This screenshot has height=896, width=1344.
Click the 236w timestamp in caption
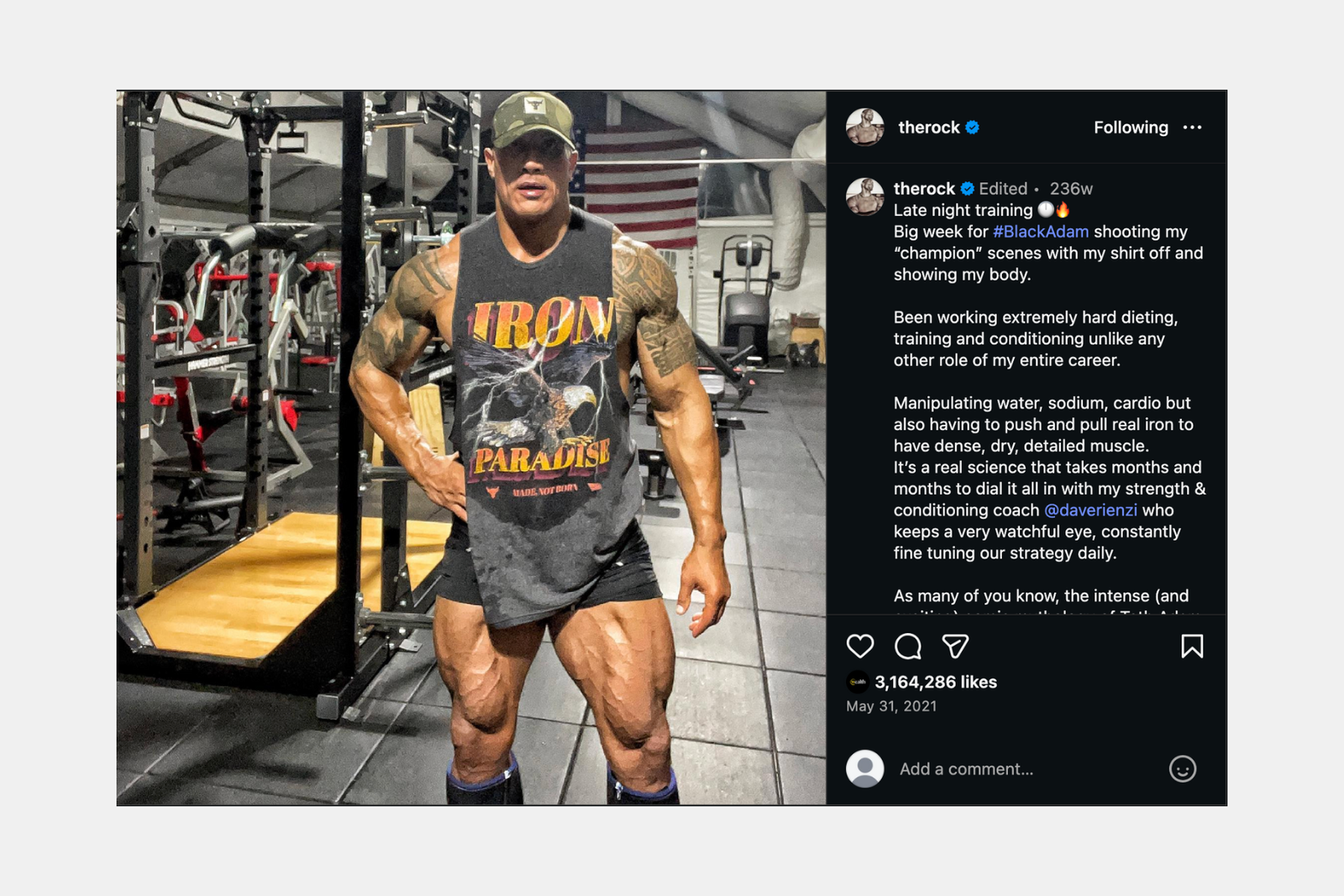tap(1071, 189)
